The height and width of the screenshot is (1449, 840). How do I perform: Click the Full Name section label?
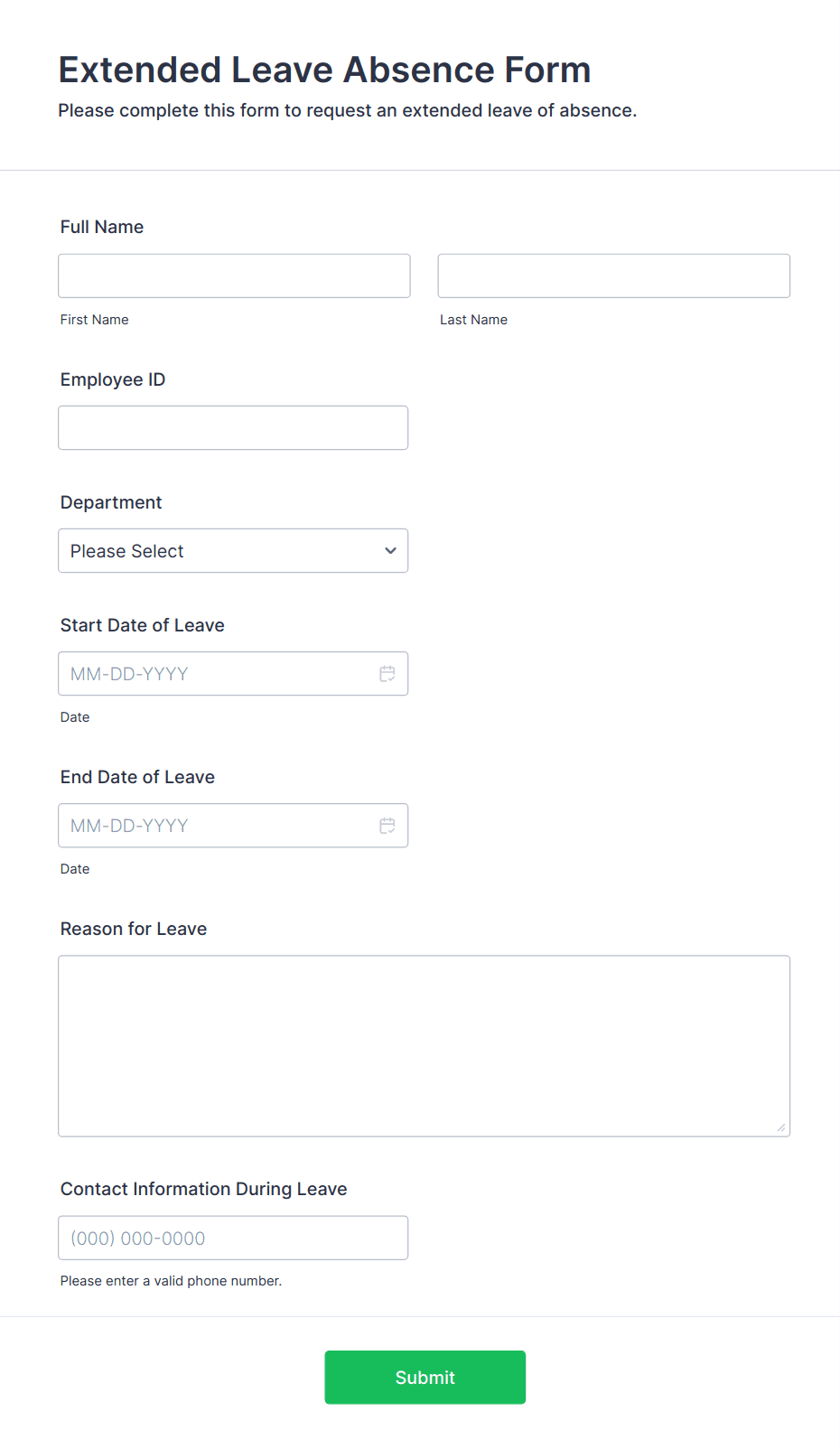(x=101, y=227)
